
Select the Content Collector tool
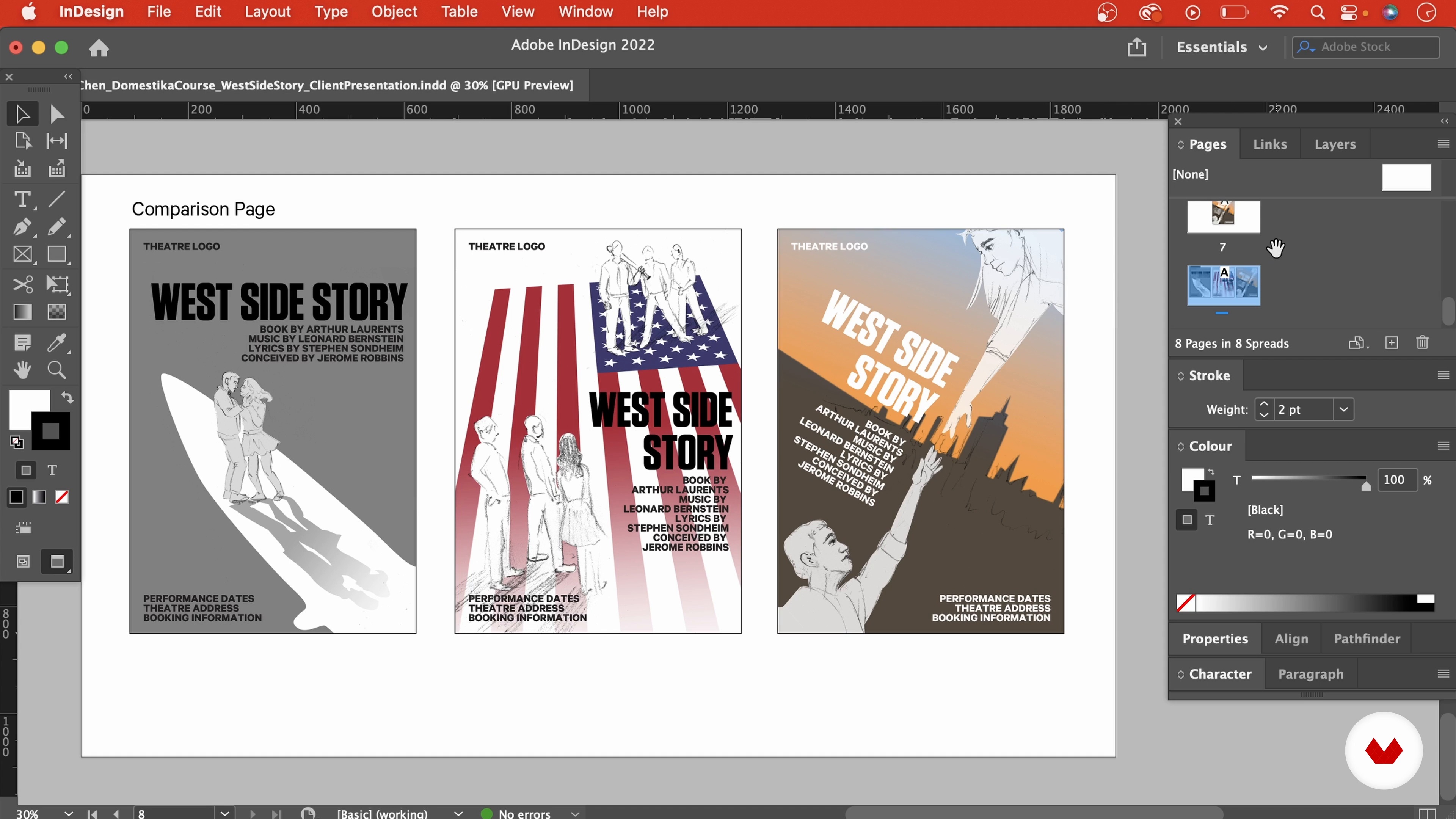23,169
